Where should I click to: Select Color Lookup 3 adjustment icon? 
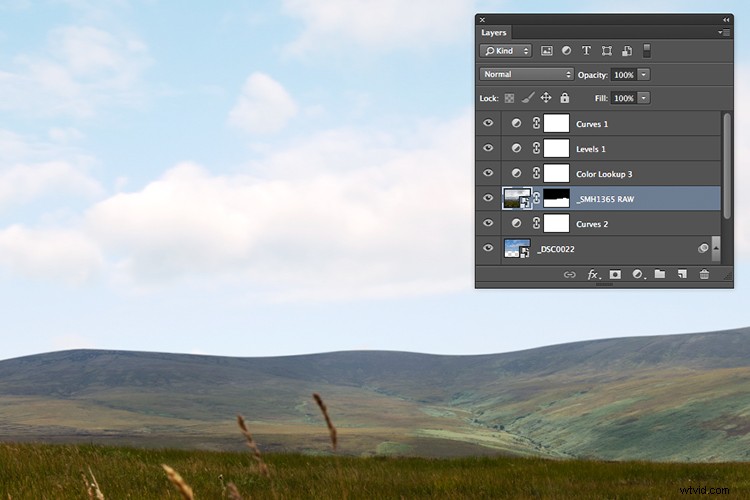point(516,173)
